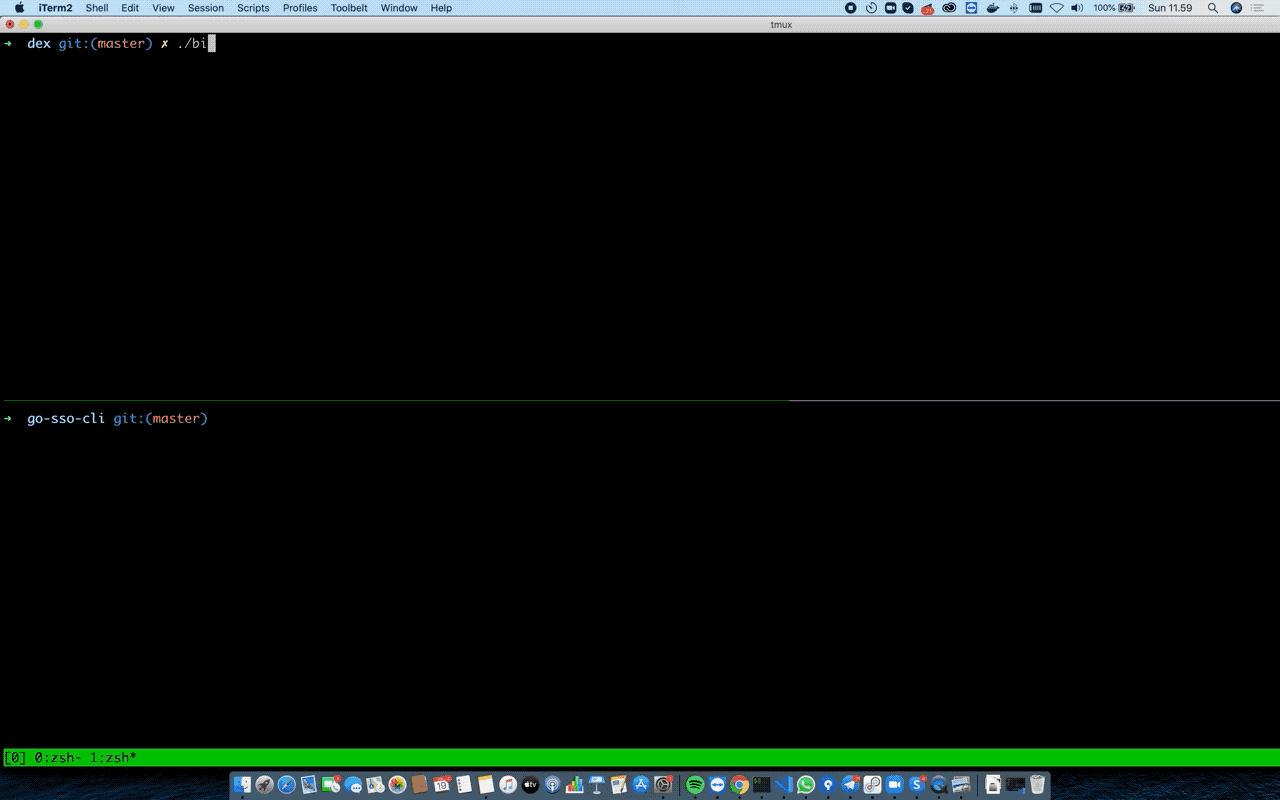Image resolution: width=1280 pixels, height=800 pixels.
Task: Click the Zoom camera menu bar icon
Action: coord(890,8)
